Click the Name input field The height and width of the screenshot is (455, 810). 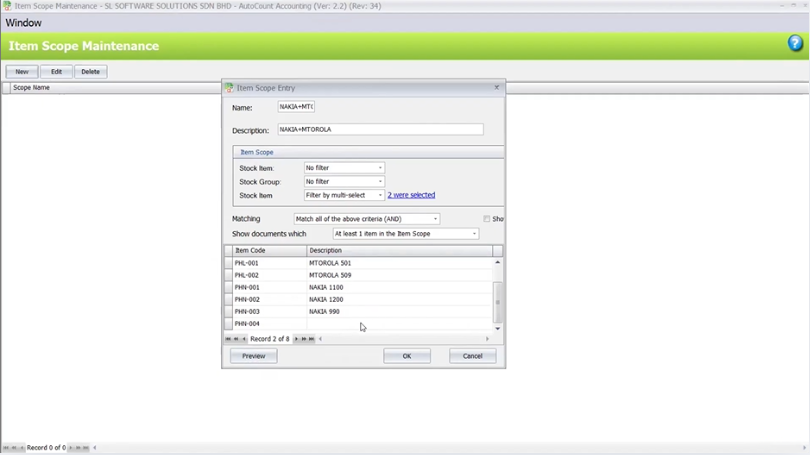point(296,107)
